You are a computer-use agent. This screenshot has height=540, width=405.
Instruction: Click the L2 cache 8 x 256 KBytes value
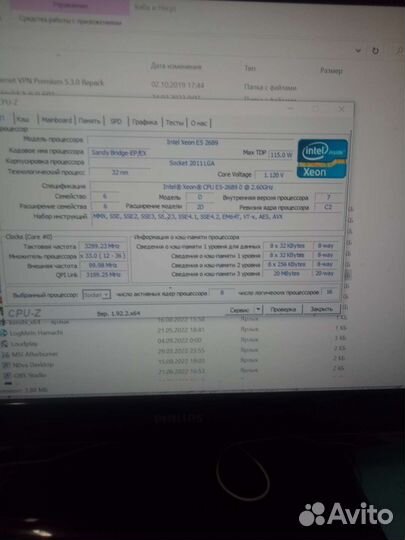288,264
